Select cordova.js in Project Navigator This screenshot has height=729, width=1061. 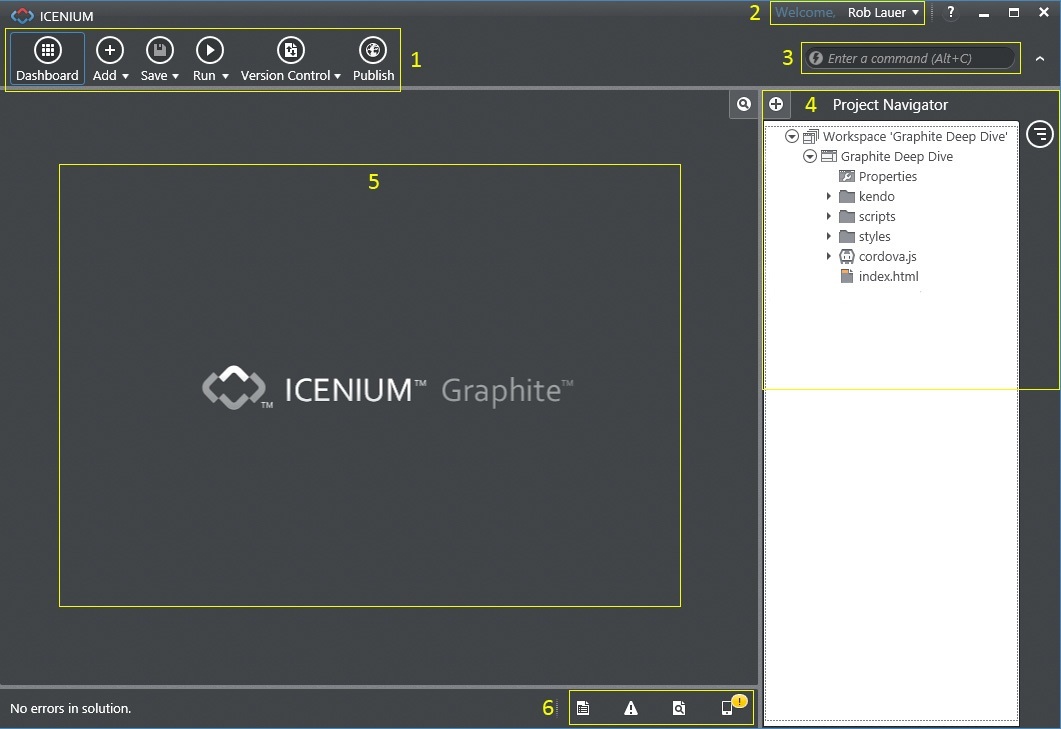point(888,257)
